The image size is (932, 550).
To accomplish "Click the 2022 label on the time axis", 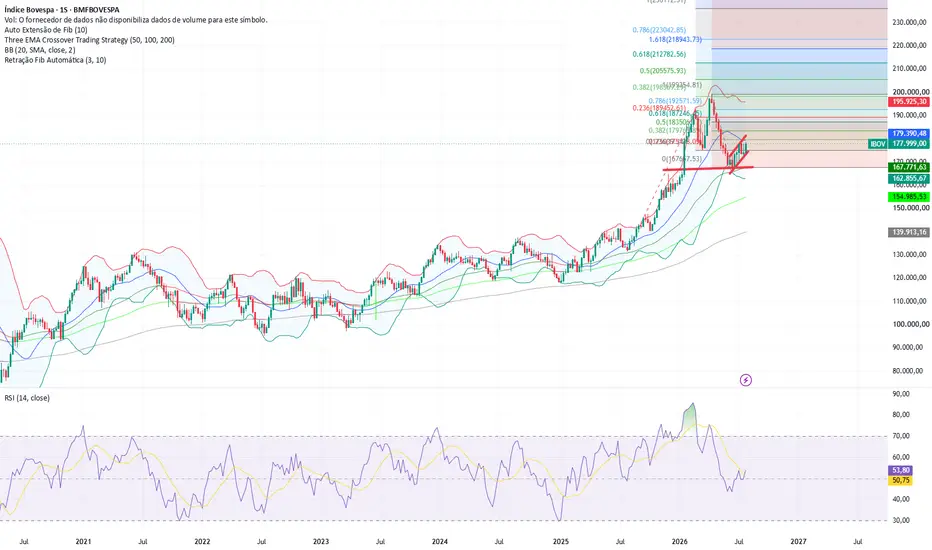I will (202, 542).
